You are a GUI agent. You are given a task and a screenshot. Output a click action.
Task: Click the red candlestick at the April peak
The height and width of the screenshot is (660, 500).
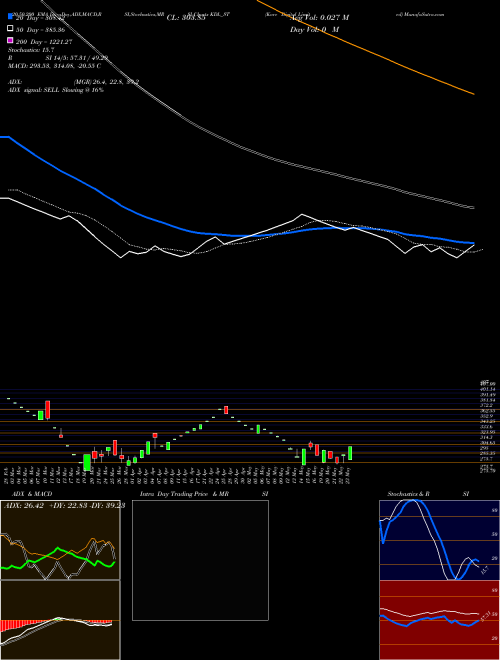point(226,410)
